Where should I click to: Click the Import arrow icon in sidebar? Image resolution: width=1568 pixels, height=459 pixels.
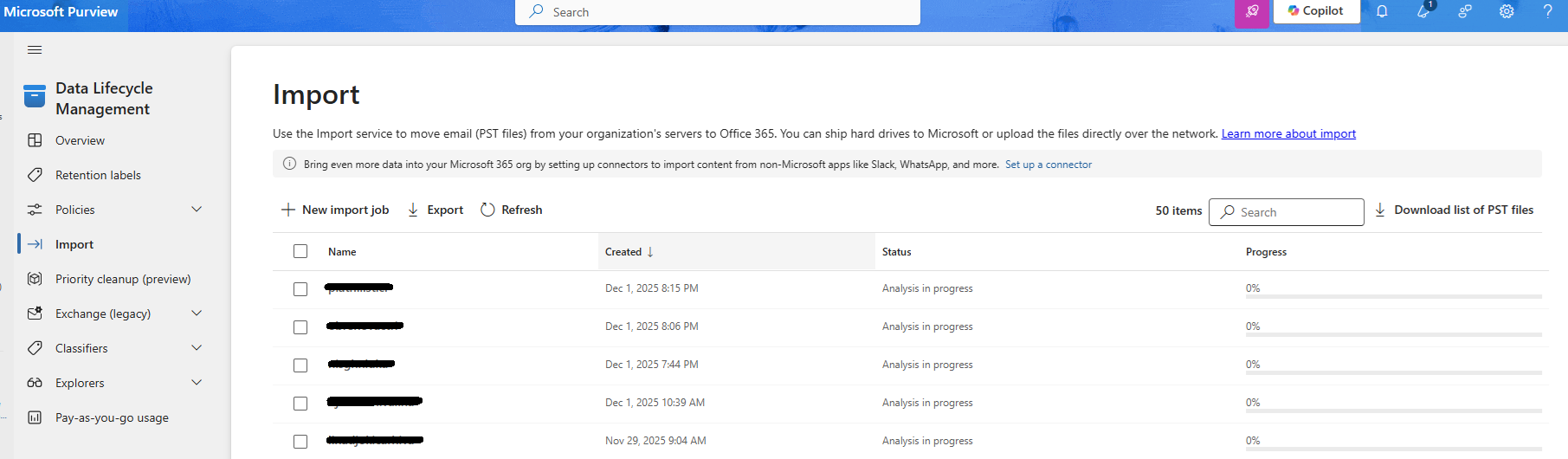coord(35,244)
